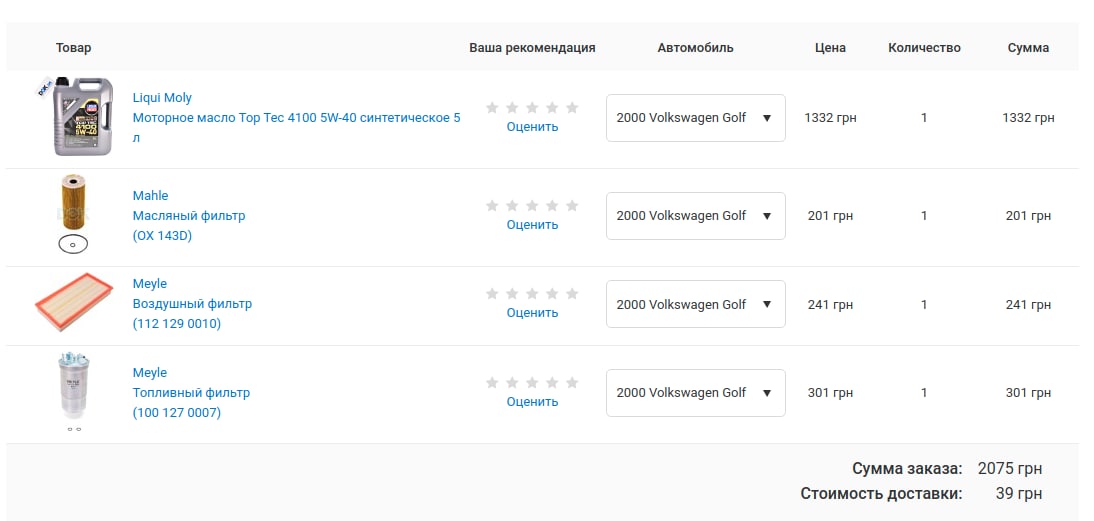
Task: Click the Сумма column header
Action: click(1028, 47)
